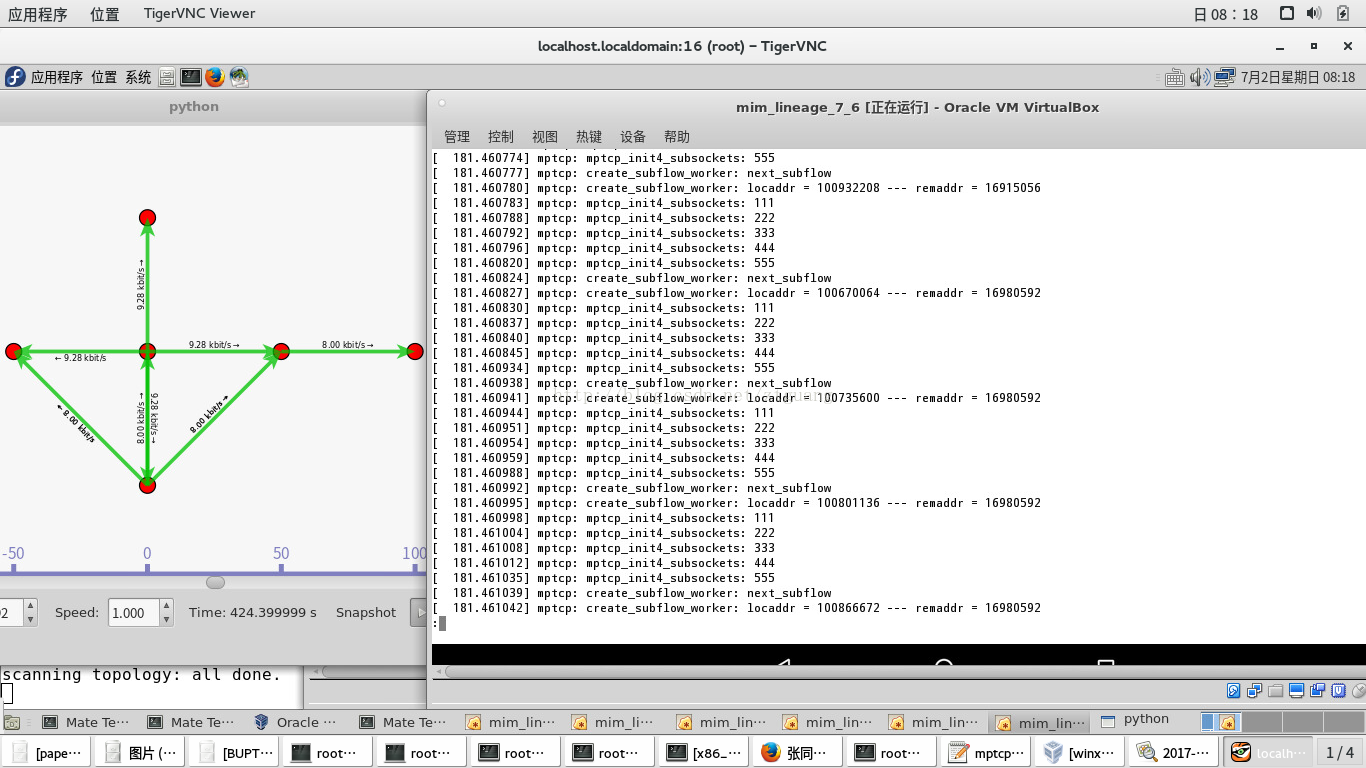Open the 帮助 menu in VirtualBox
The image size is (1366, 768).
[x=677, y=137]
